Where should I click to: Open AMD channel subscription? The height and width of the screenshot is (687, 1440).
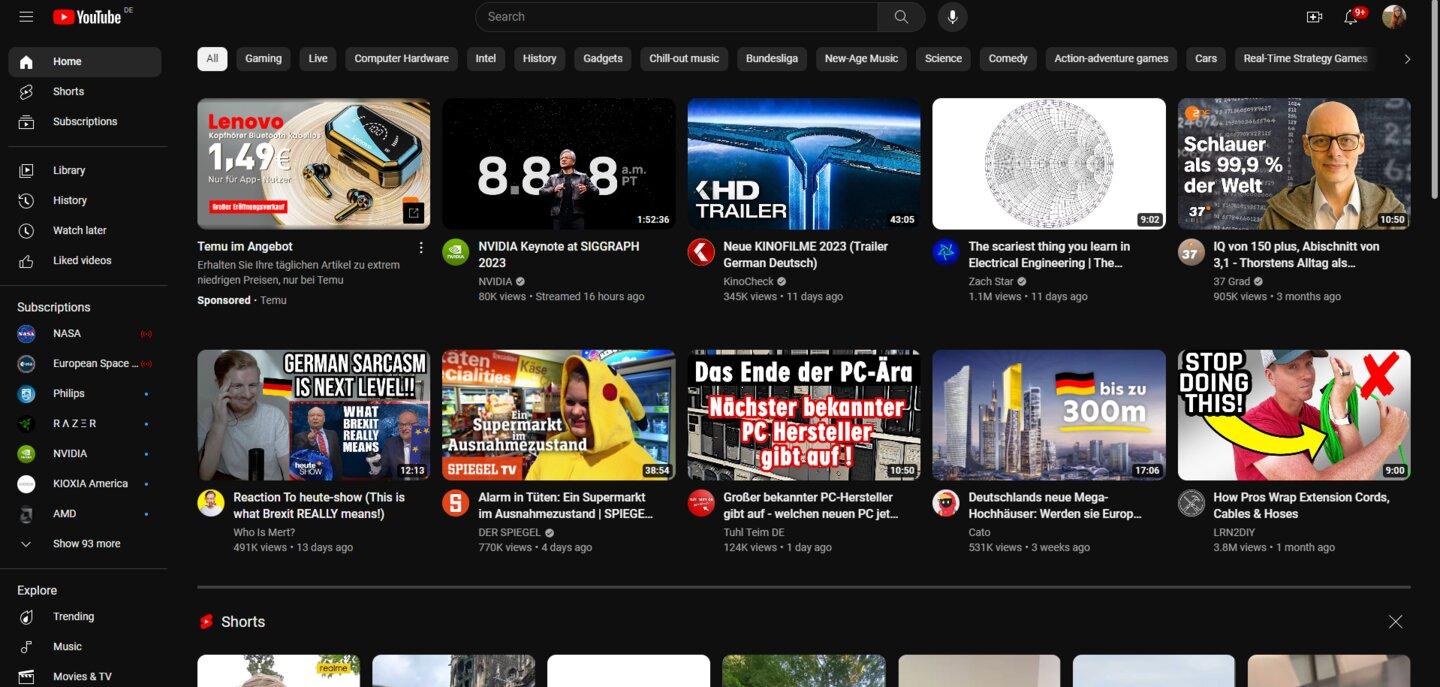coord(85,514)
